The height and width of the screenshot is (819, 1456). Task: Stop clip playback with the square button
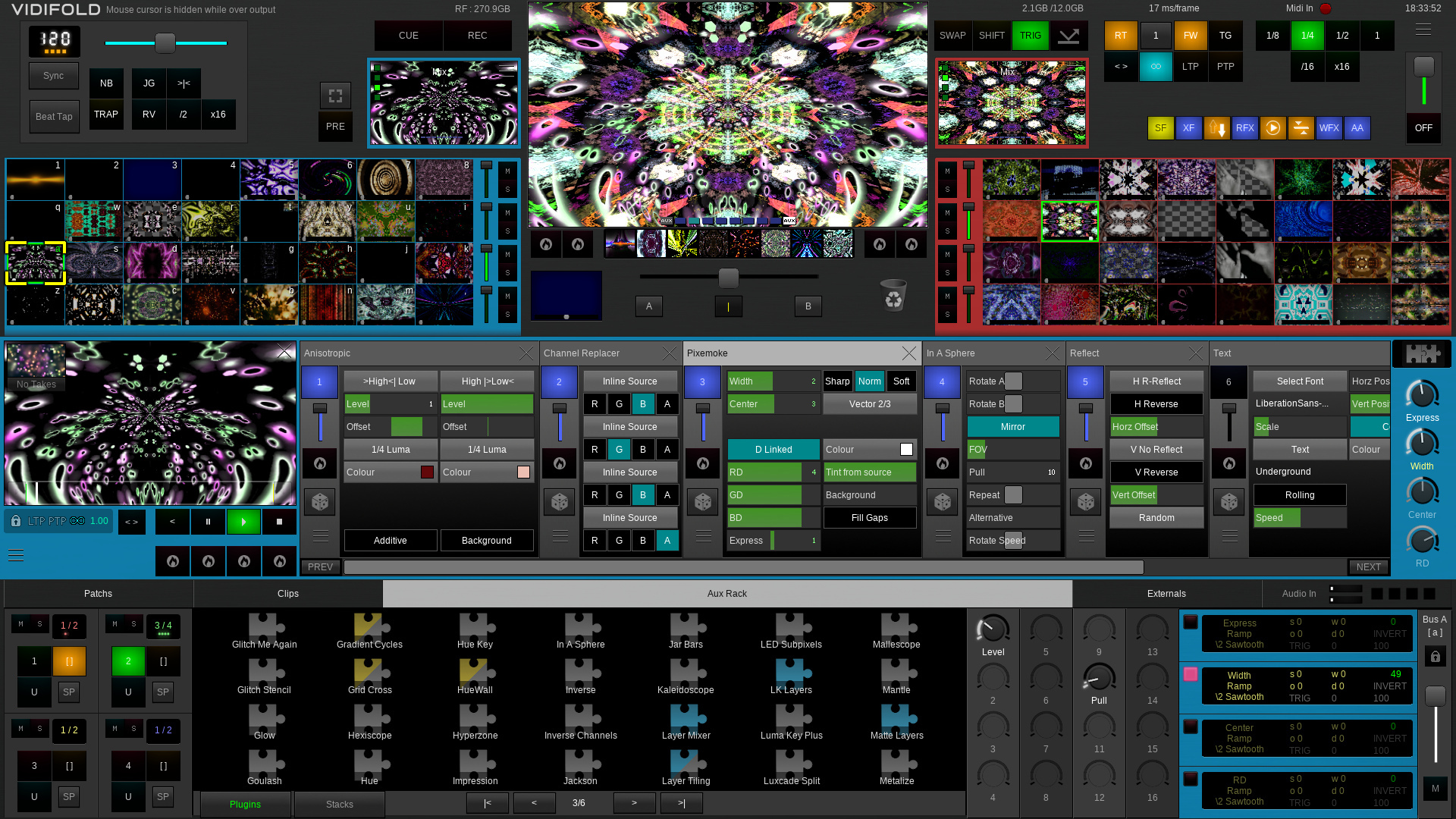[279, 522]
